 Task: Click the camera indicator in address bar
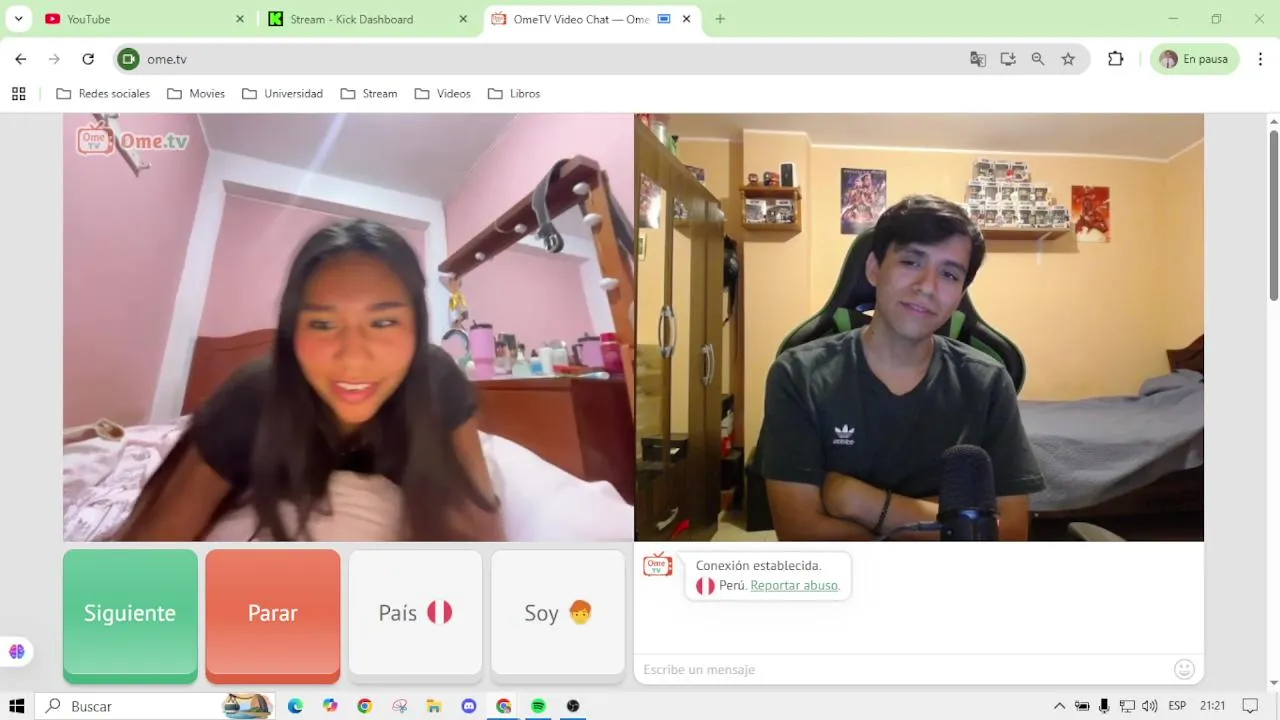128,59
